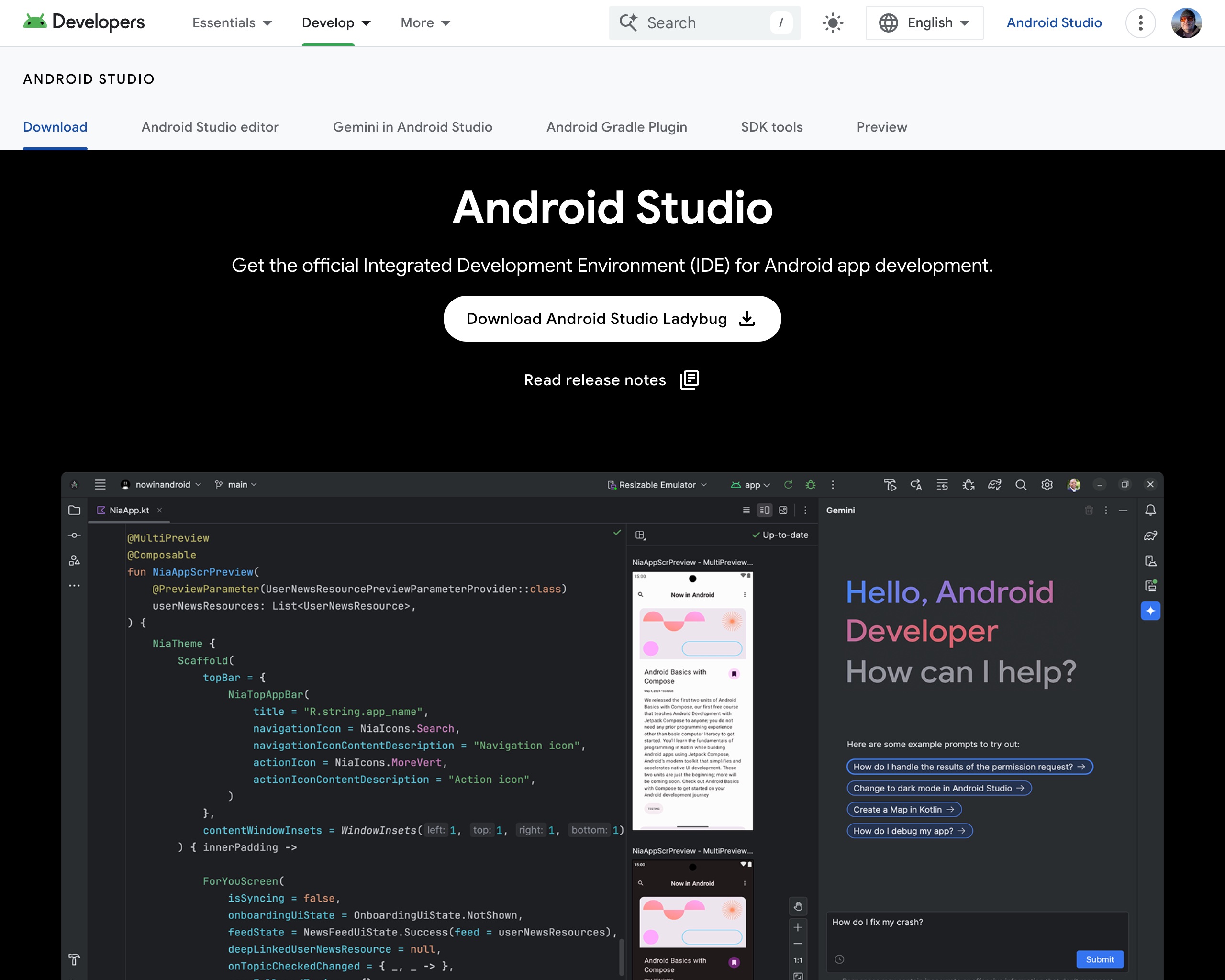Toggle the light/dark theme sun icon
Image resolution: width=1225 pixels, height=980 pixels.
pyautogui.click(x=833, y=22)
